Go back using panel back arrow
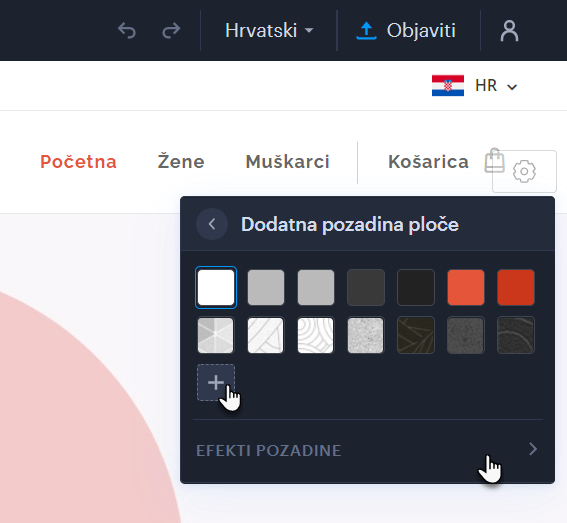 212,224
